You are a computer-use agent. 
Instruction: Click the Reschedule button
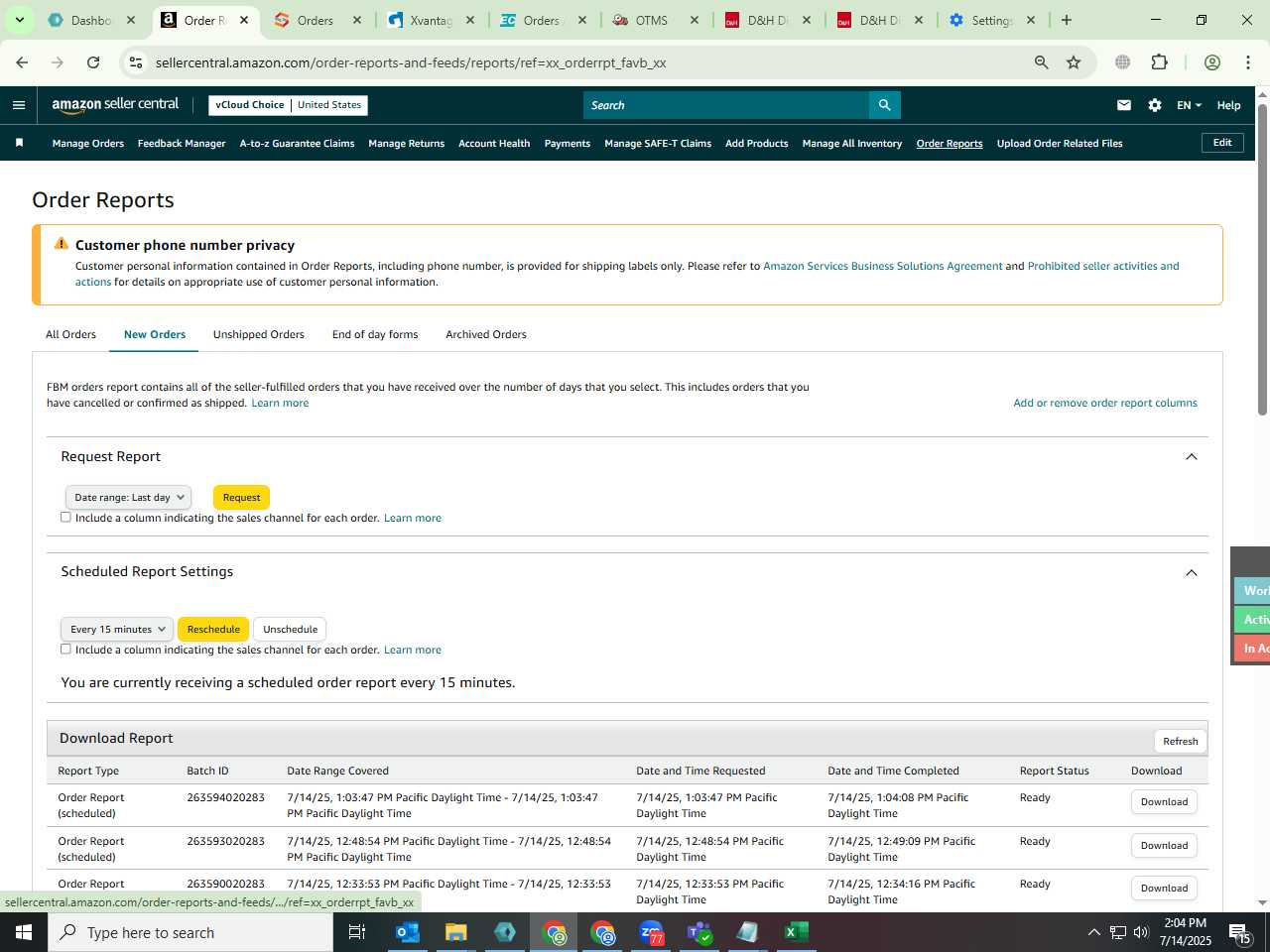point(213,630)
